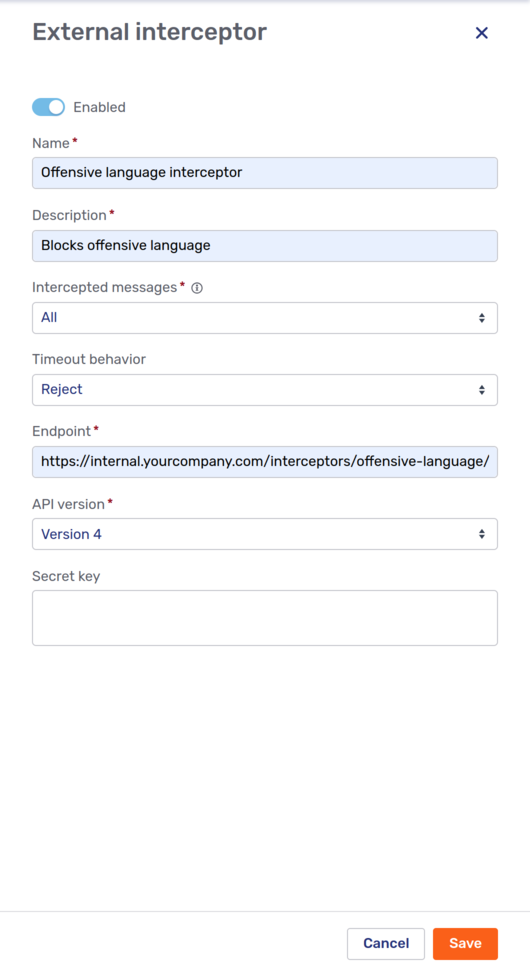Viewport: 530px width, 976px height.
Task: Click the Name input field
Action: click(x=265, y=173)
